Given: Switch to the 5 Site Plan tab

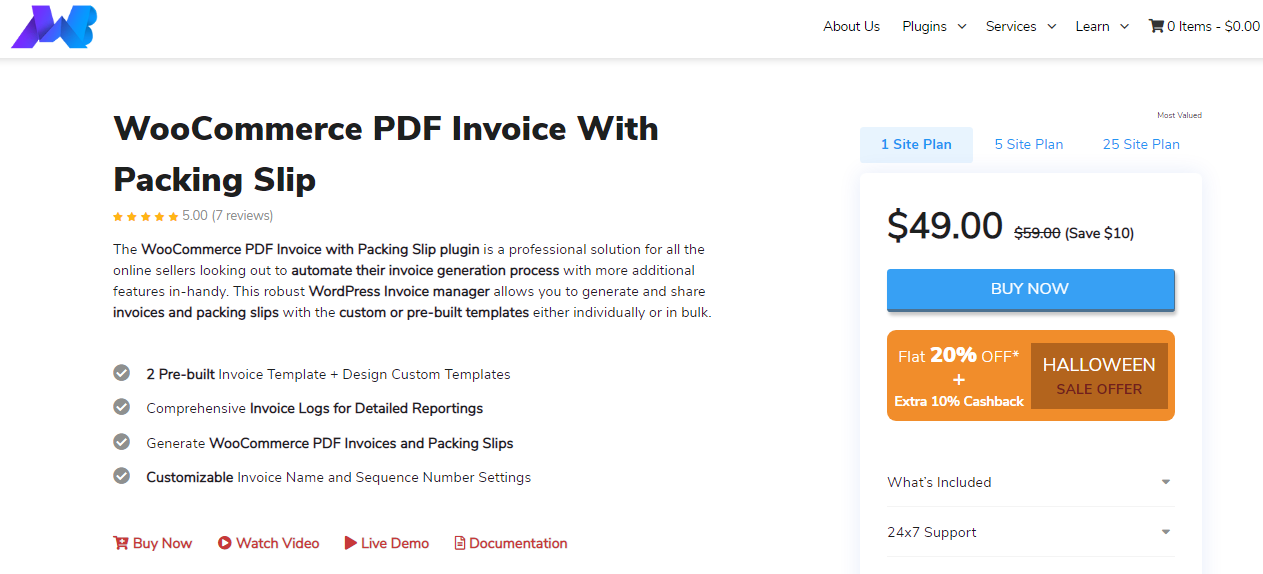Looking at the screenshot, I should [x=1029, y=144].
